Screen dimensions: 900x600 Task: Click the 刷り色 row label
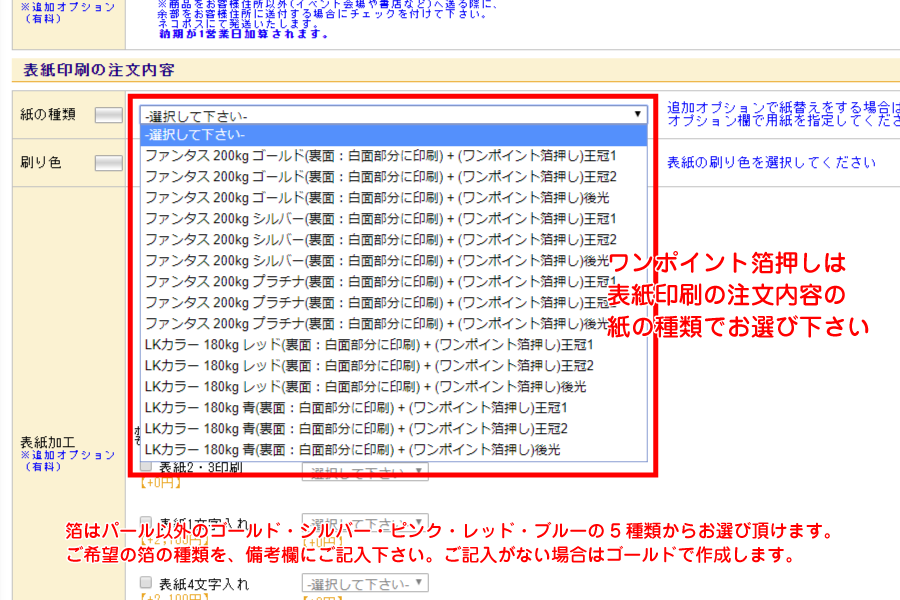pyautogui.click(x=41, y=162)
